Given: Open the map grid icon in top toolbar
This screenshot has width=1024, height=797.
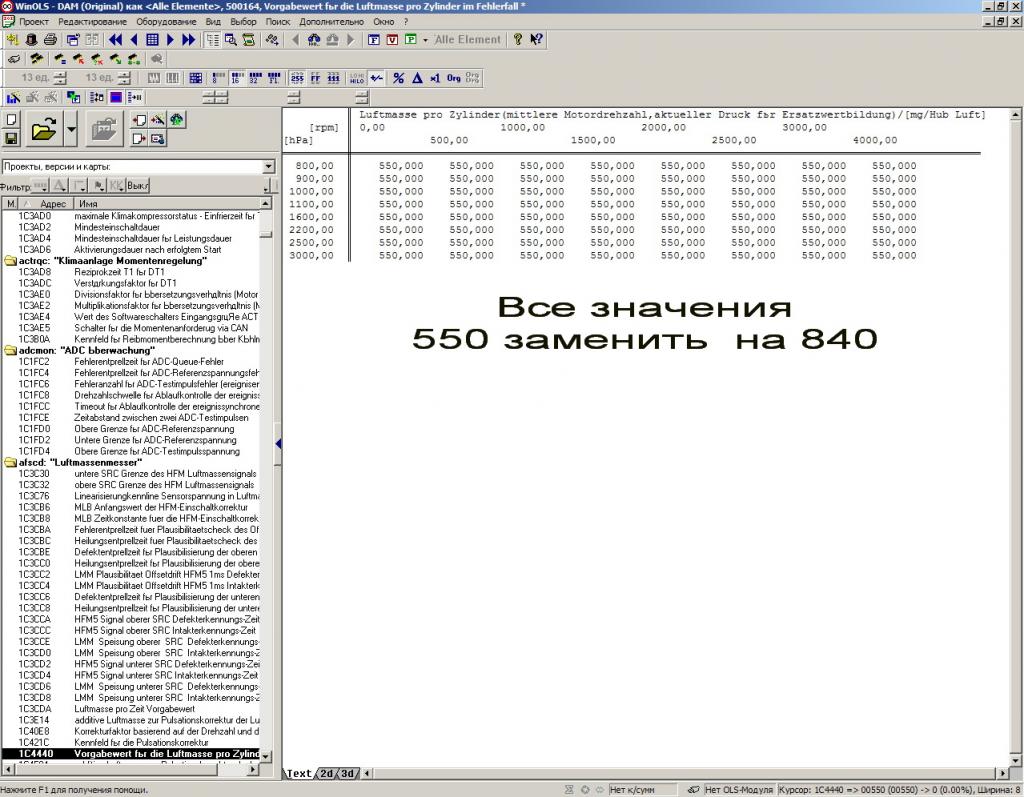Looking at the screenshot, I should pyautogui.click(x=152, y=40).
